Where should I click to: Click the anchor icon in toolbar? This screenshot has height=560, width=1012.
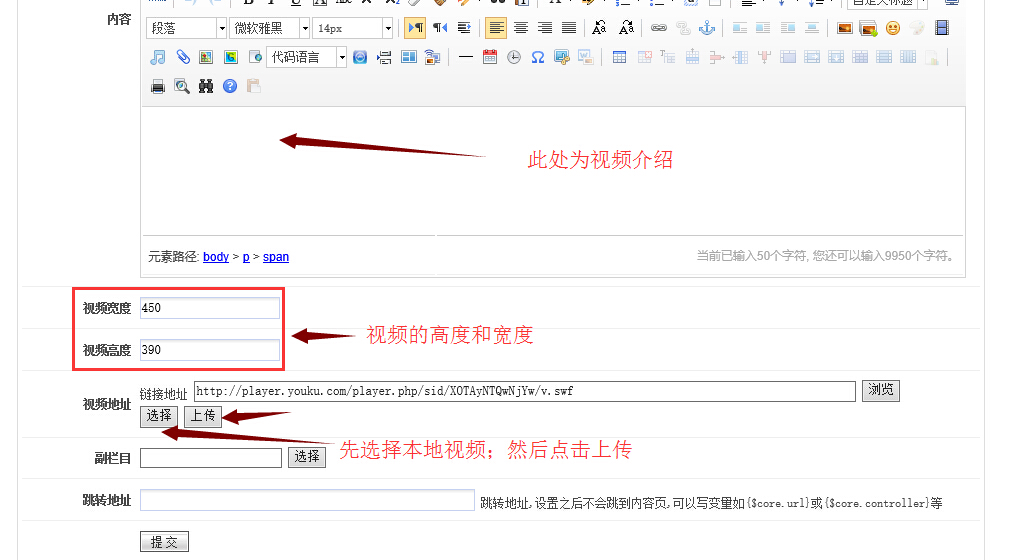pyautogui.click(x=706, y=28)
